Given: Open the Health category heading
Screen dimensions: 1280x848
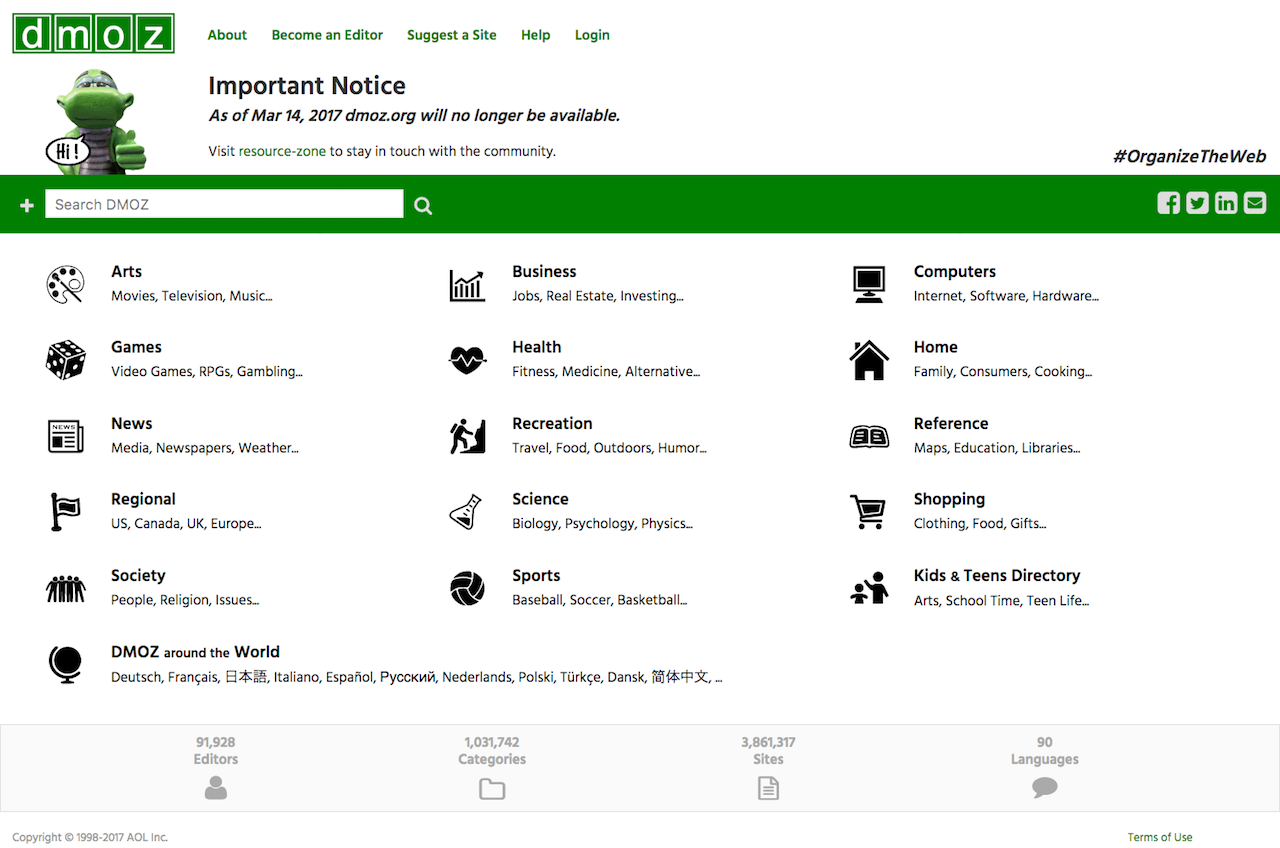Looking at the screenshot, I should (x=537, y=347).
